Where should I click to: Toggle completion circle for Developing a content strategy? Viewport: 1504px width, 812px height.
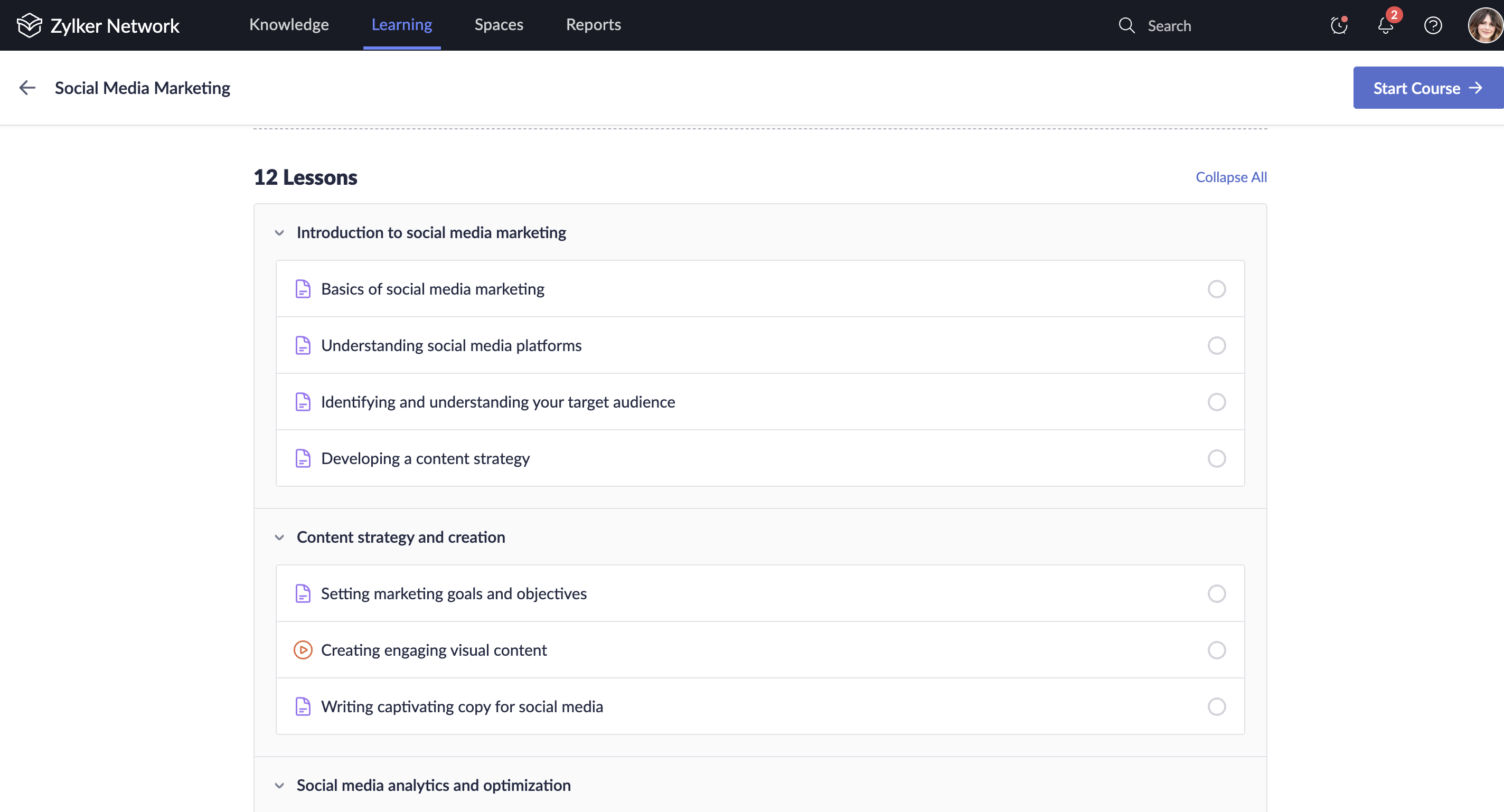pyautogui.click(x=1216, y=458)
